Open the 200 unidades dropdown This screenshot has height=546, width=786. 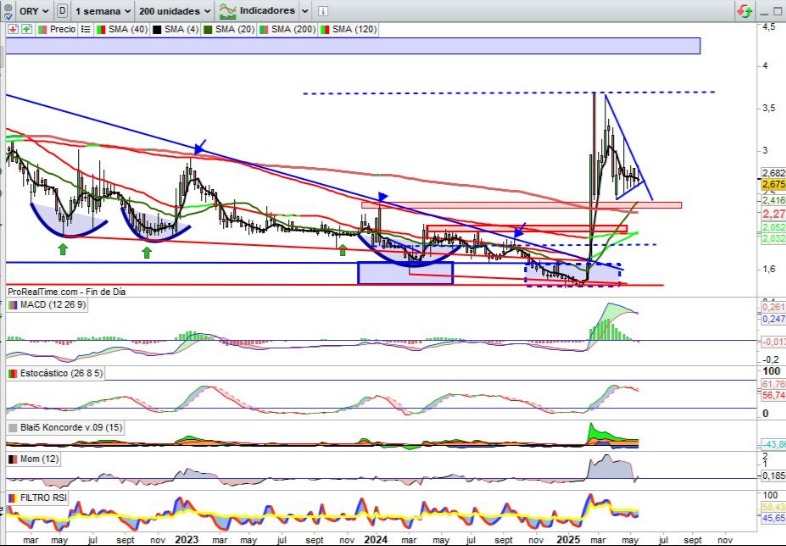click(174, 11)
